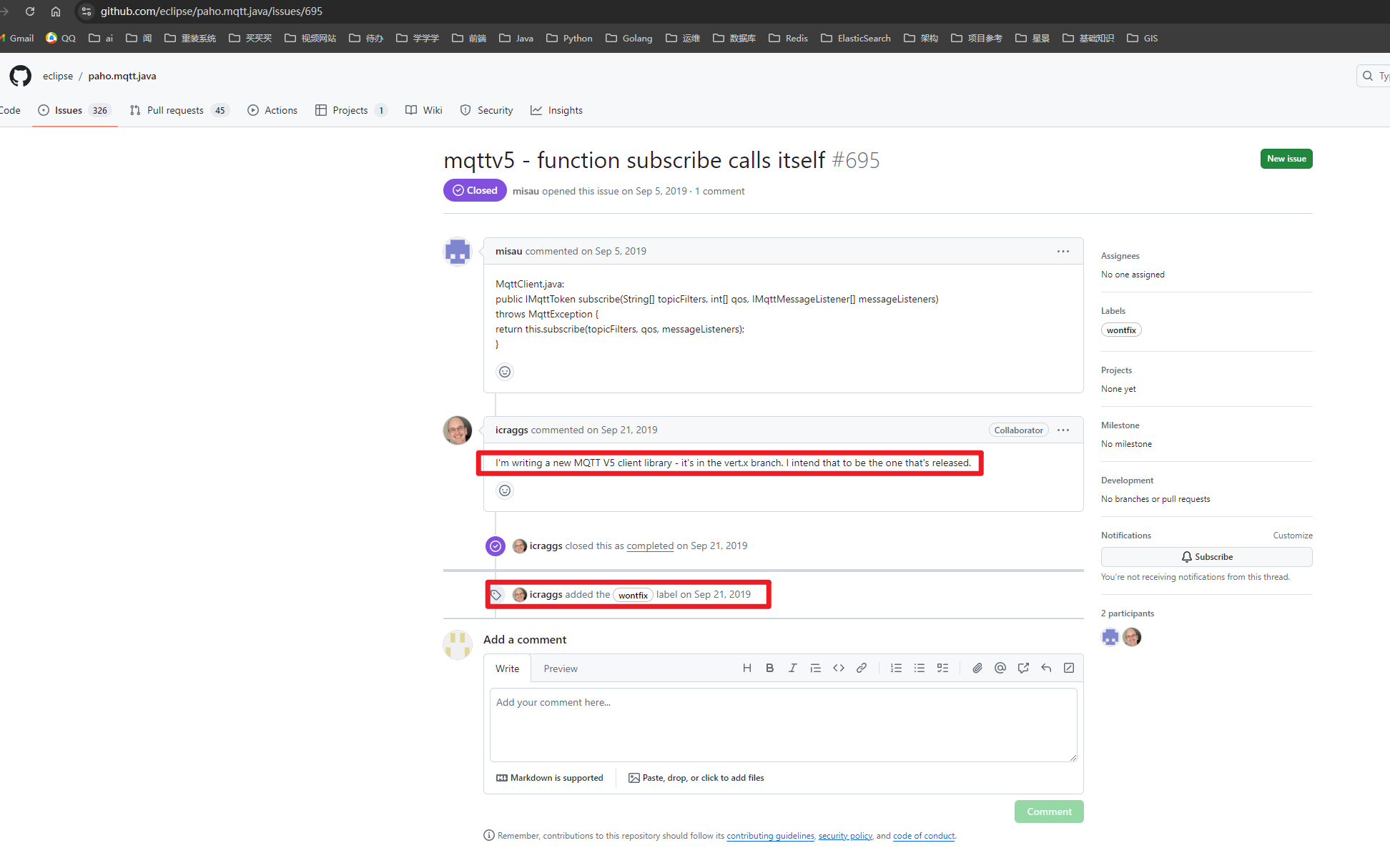
Task: Select the wontfix label in the sidebar
Action: coord(1120,330)
